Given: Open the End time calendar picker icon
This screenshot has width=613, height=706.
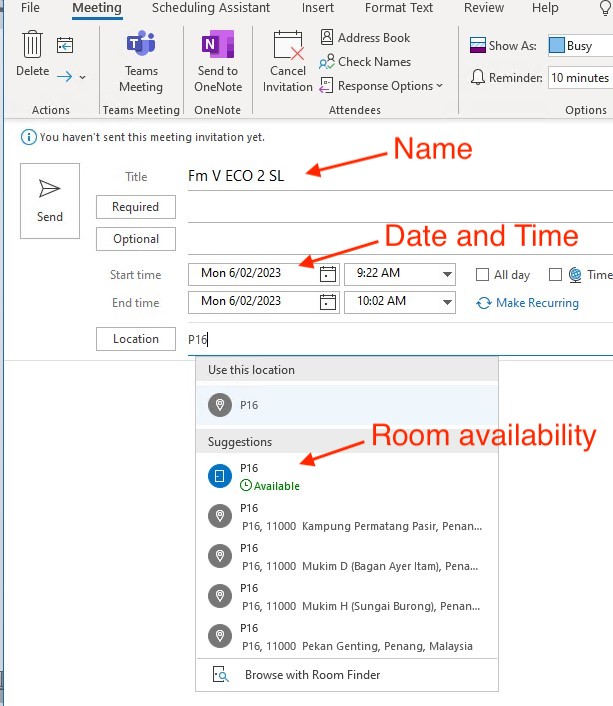Looking at the screenshot, I should click(328, 302).
